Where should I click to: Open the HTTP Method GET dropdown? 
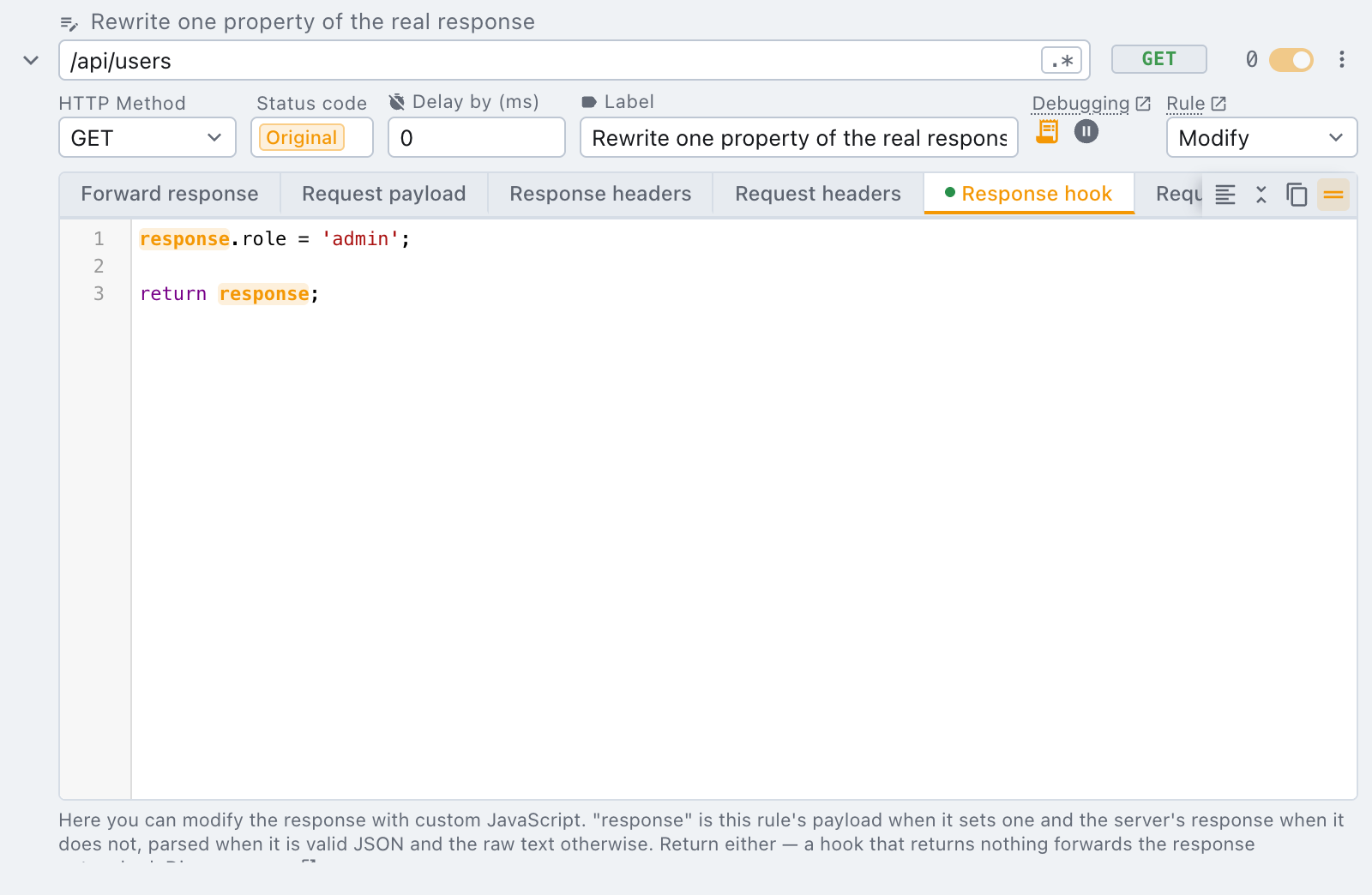[147, 138]
